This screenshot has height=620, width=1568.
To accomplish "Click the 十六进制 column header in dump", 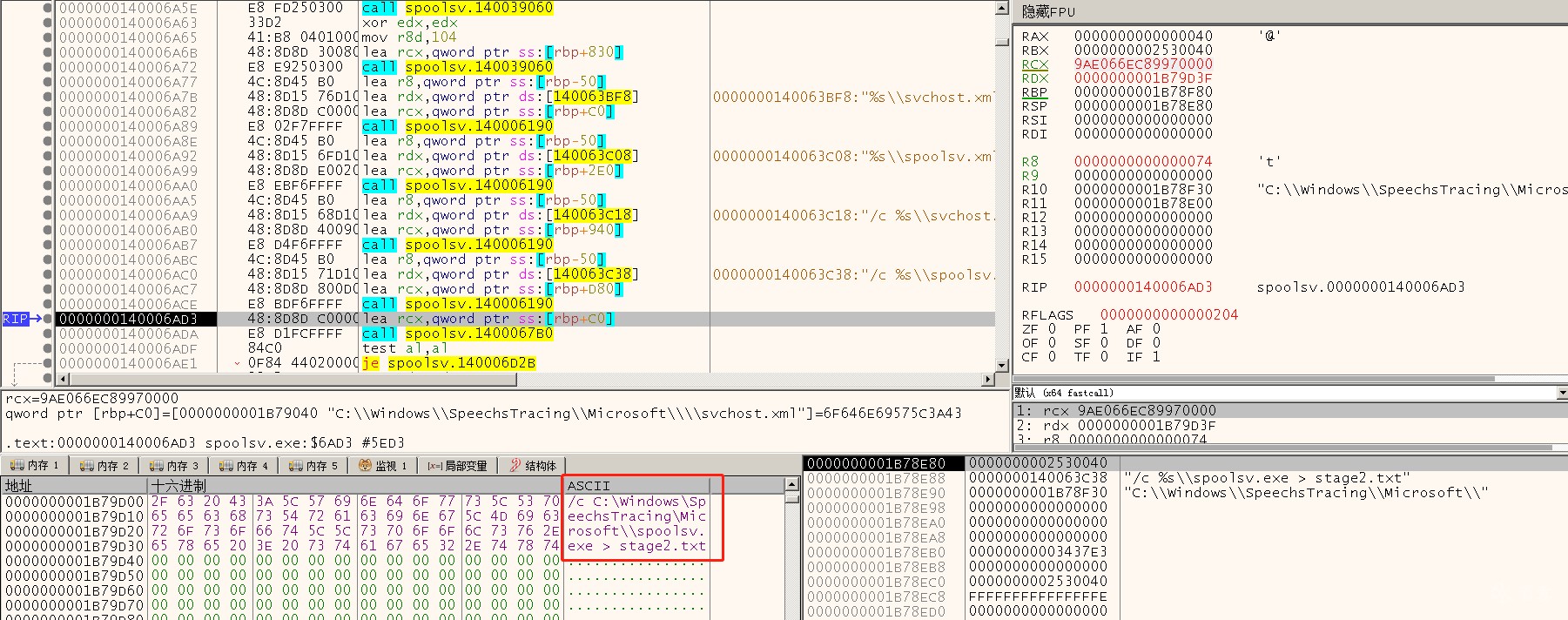I will 356,485.
